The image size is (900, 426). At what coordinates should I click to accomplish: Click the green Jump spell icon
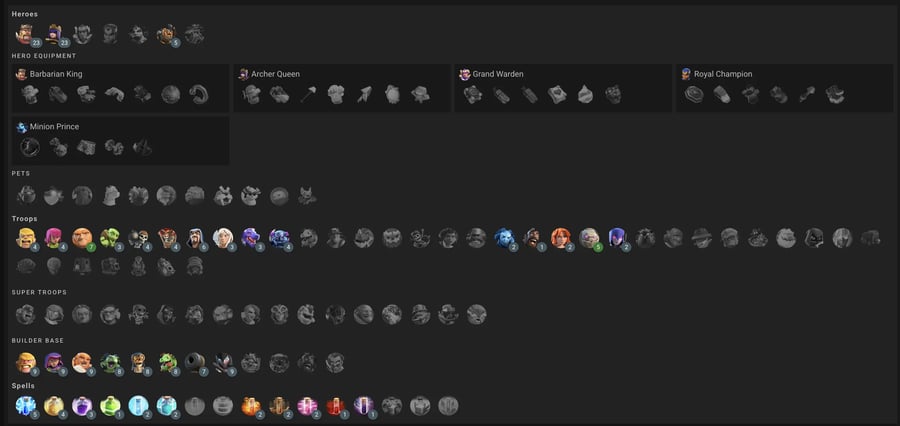point(110,406)
